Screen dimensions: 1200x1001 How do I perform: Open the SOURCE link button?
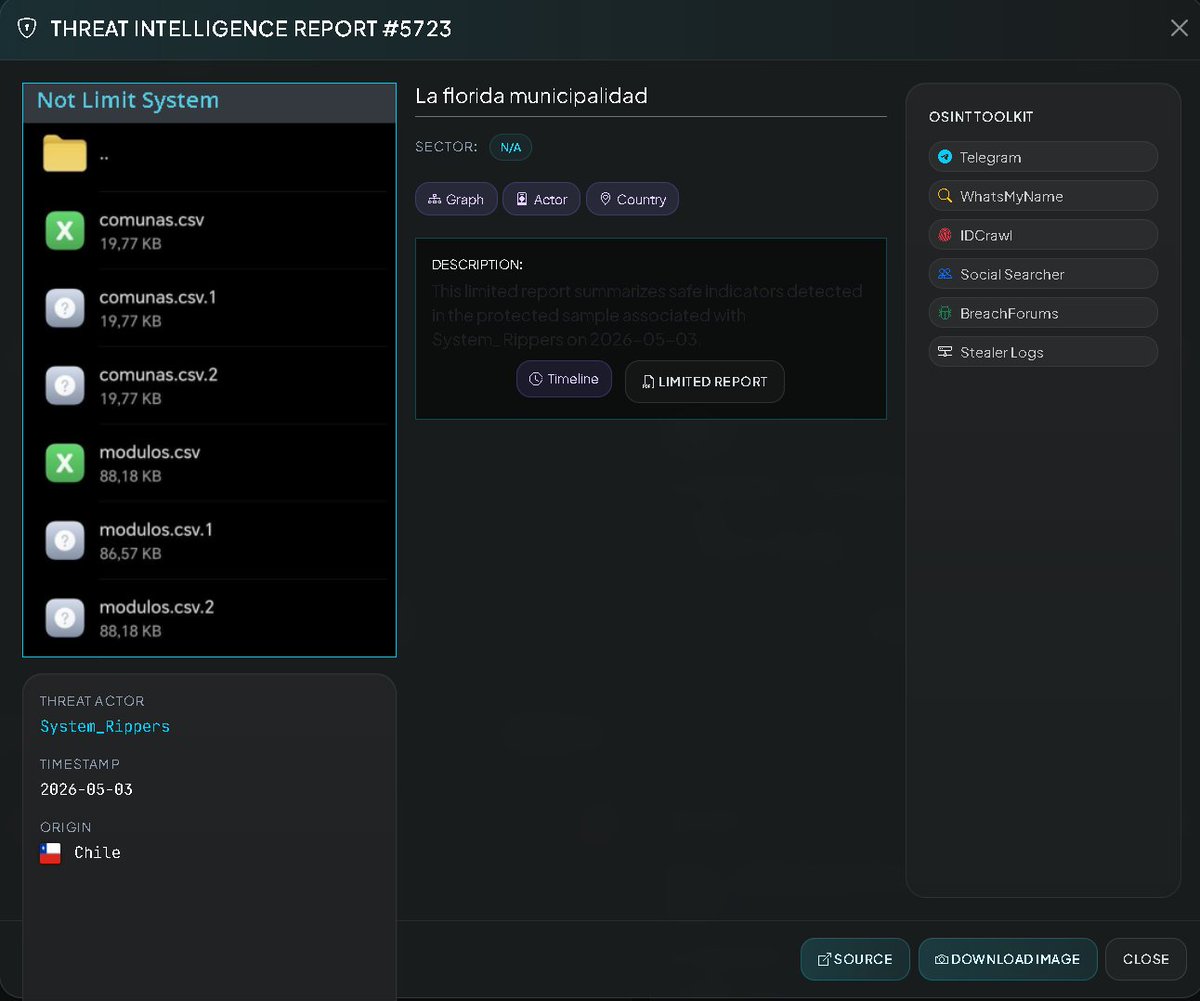[855, 959]
